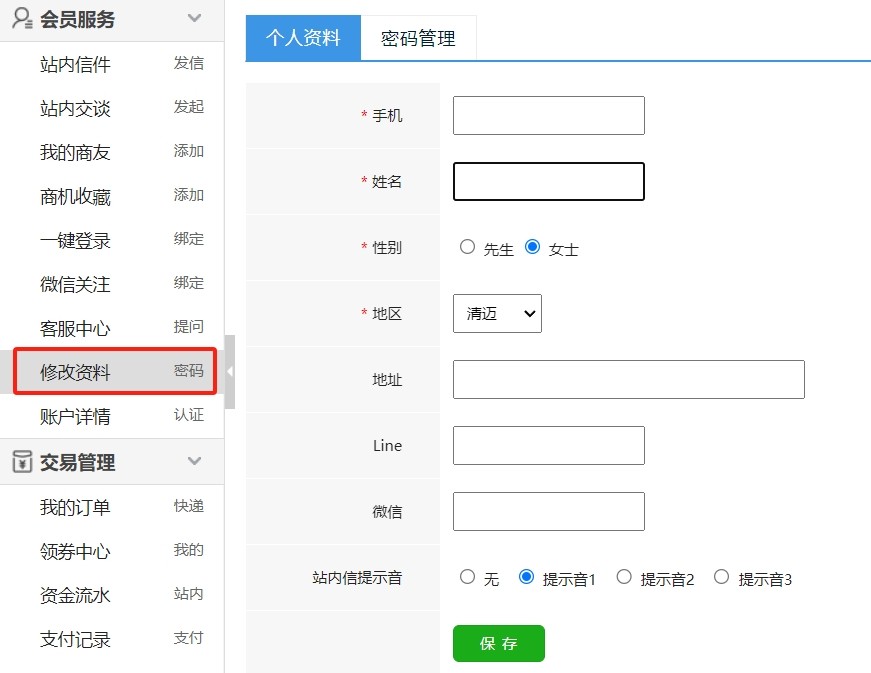The height and width of the screenshot is (673, 871).
Task: Switch to the 密码管理 tab
Action: (x=418, y=38)
